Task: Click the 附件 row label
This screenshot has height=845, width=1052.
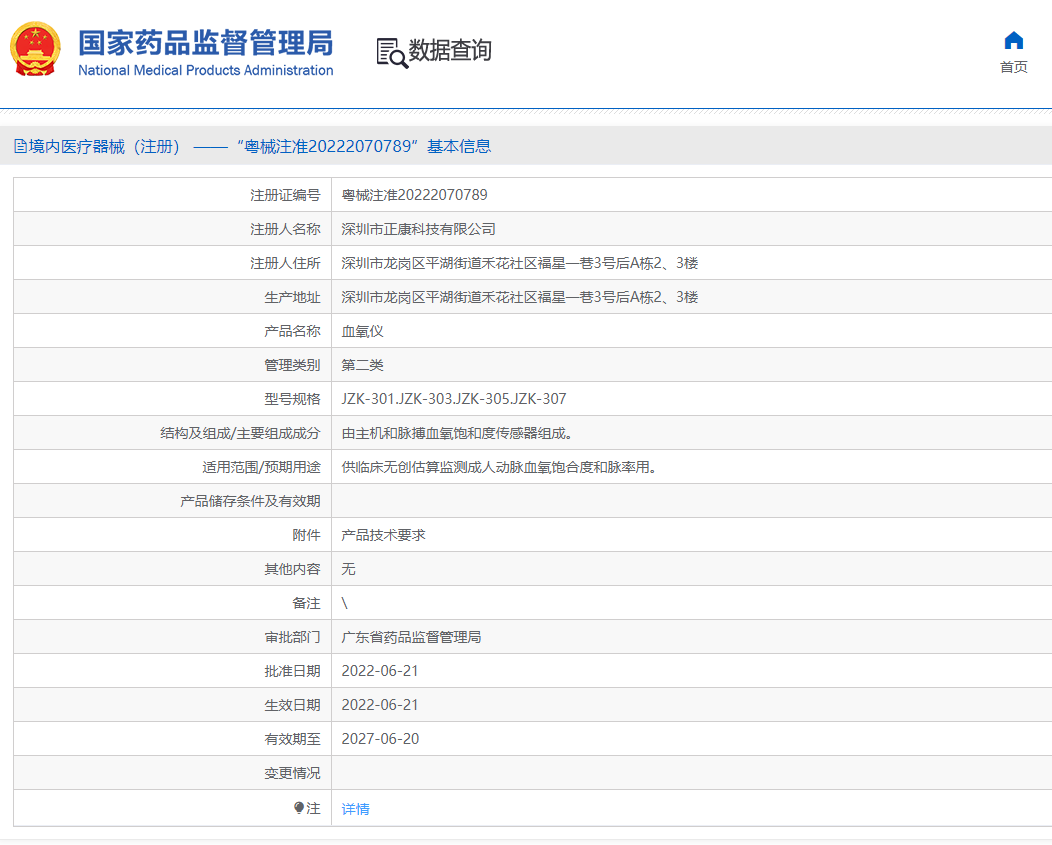Action: pos(307,536)
